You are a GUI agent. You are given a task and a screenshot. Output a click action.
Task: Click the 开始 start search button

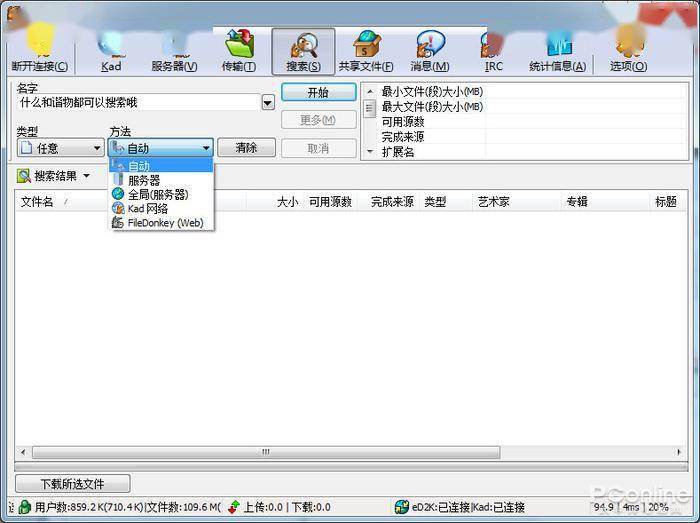318,92
